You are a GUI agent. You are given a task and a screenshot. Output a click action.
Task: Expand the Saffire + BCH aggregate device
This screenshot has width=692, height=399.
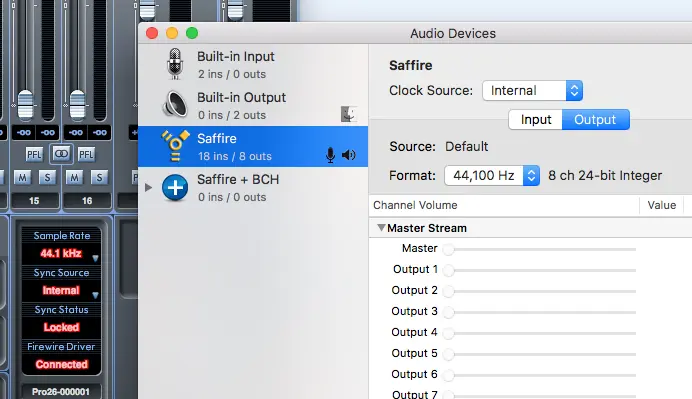click(x=149, y=188)
